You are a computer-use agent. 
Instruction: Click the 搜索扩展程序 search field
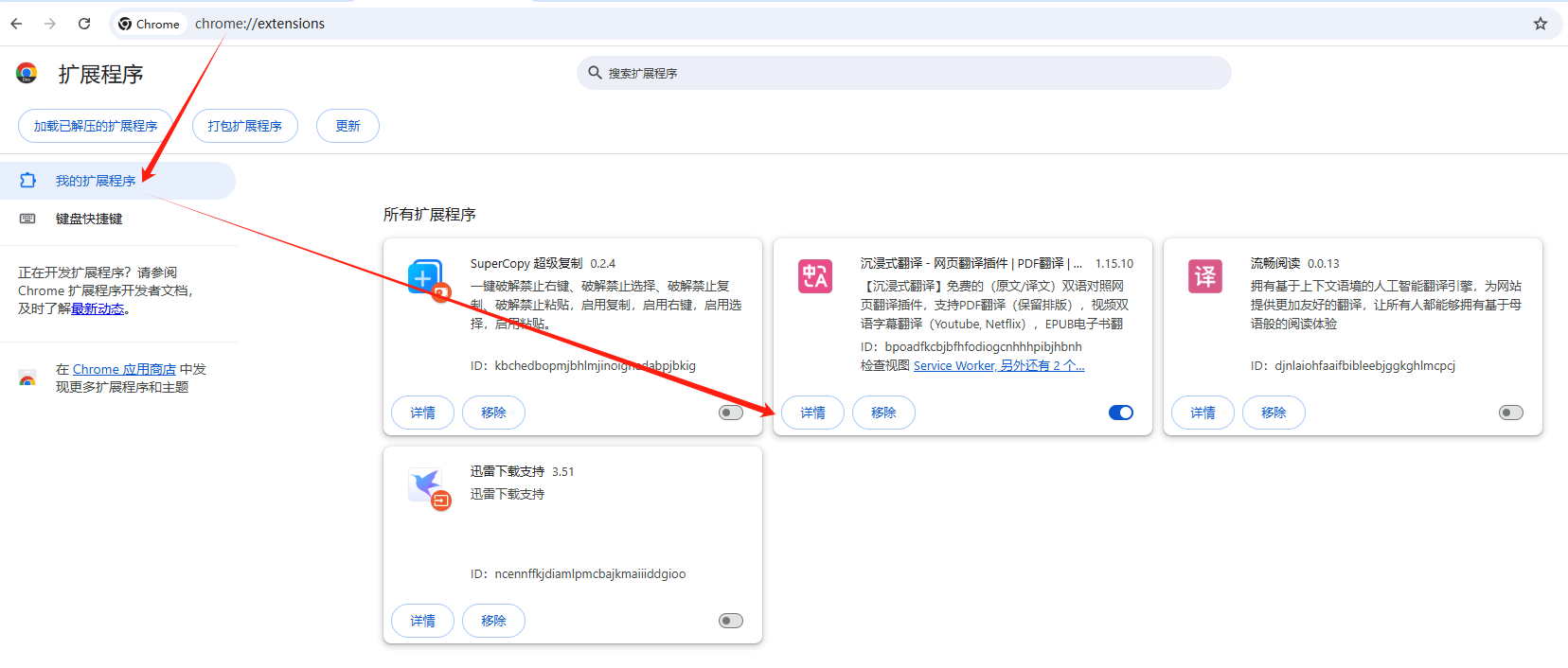pyautogui.click(x=904, y=73)
